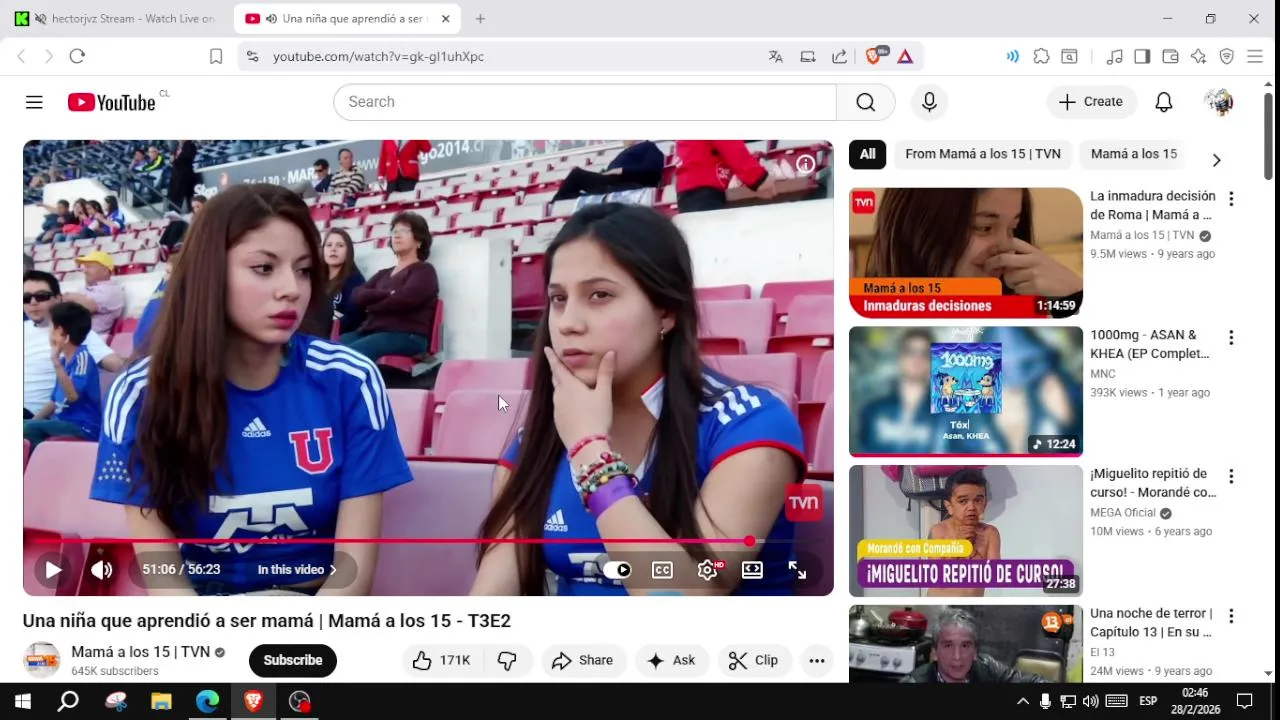Open Brave Rewards triangle icon

[905, 57]
